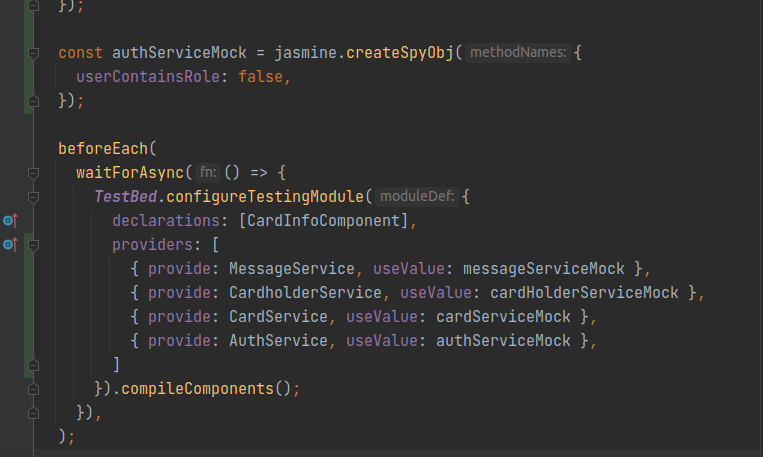
Task: Click 'CardInfoComponent' in declarations array
Action: point(323,220)
